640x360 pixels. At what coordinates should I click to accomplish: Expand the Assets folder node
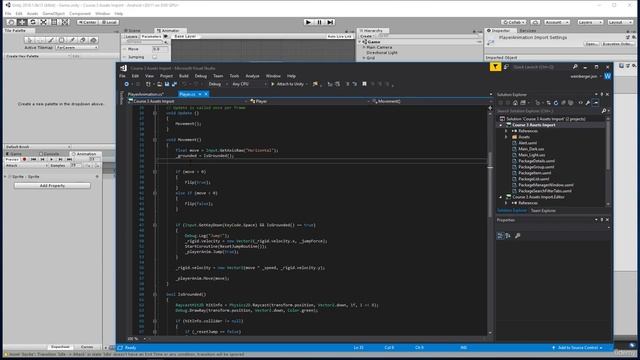(506, 137)
